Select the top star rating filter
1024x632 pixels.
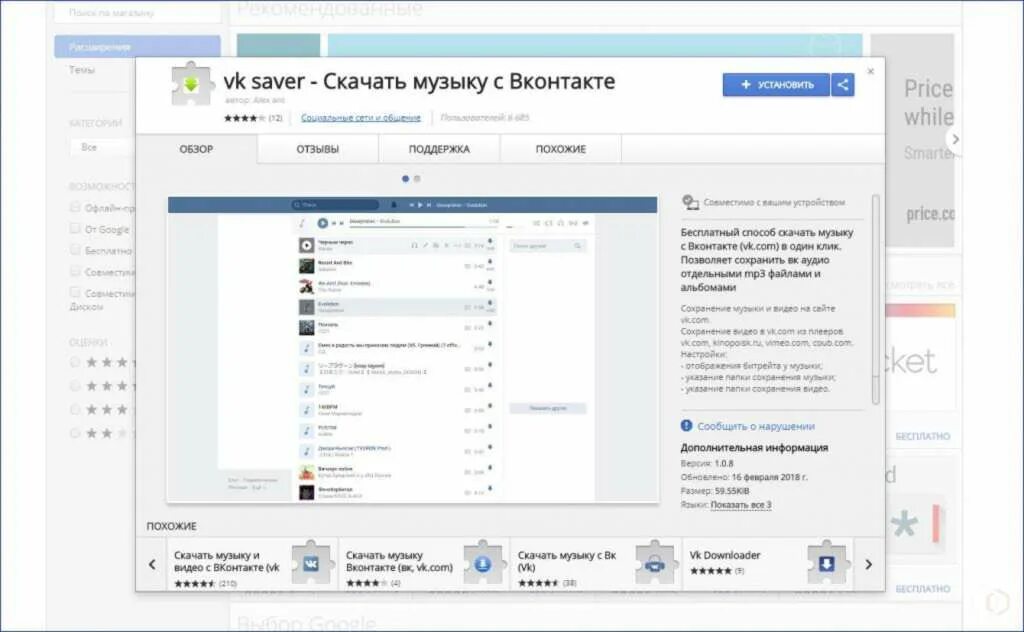tap(75, 362)
